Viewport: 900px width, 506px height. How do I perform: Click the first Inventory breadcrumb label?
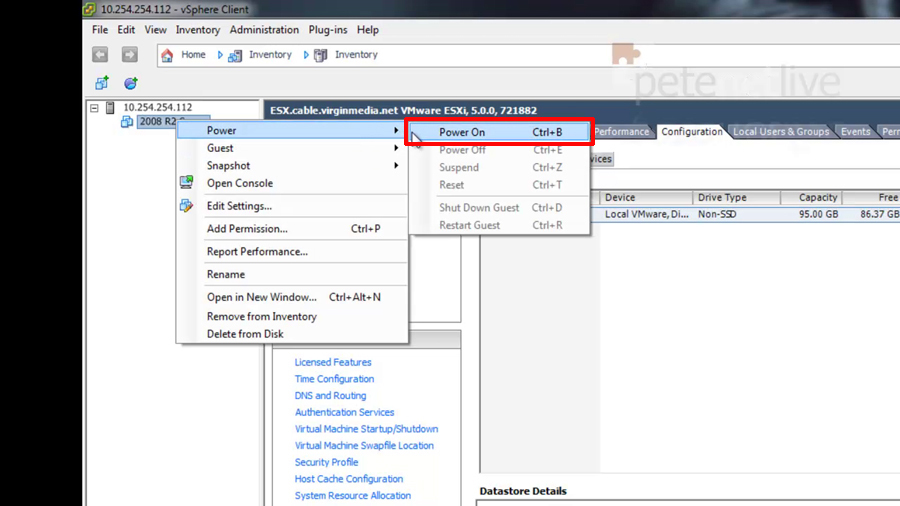270,55
